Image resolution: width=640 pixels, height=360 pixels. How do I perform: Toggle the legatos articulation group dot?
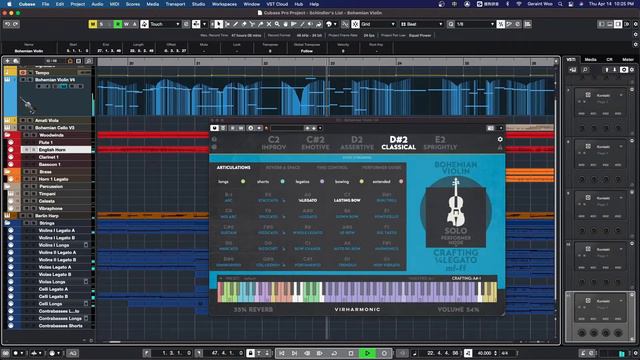coord(322,182)
